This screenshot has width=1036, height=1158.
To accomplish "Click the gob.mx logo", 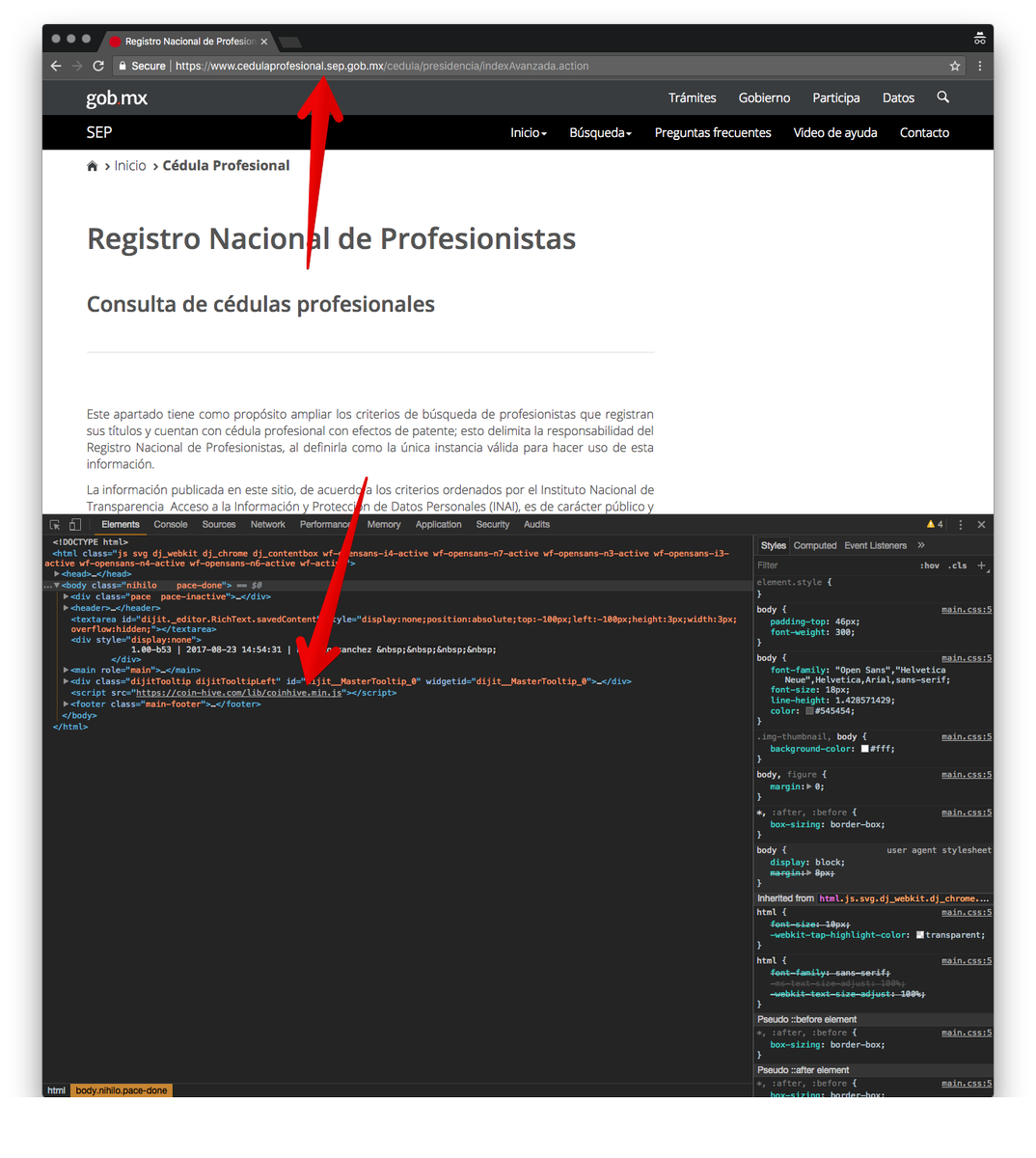I will point(117,98).
